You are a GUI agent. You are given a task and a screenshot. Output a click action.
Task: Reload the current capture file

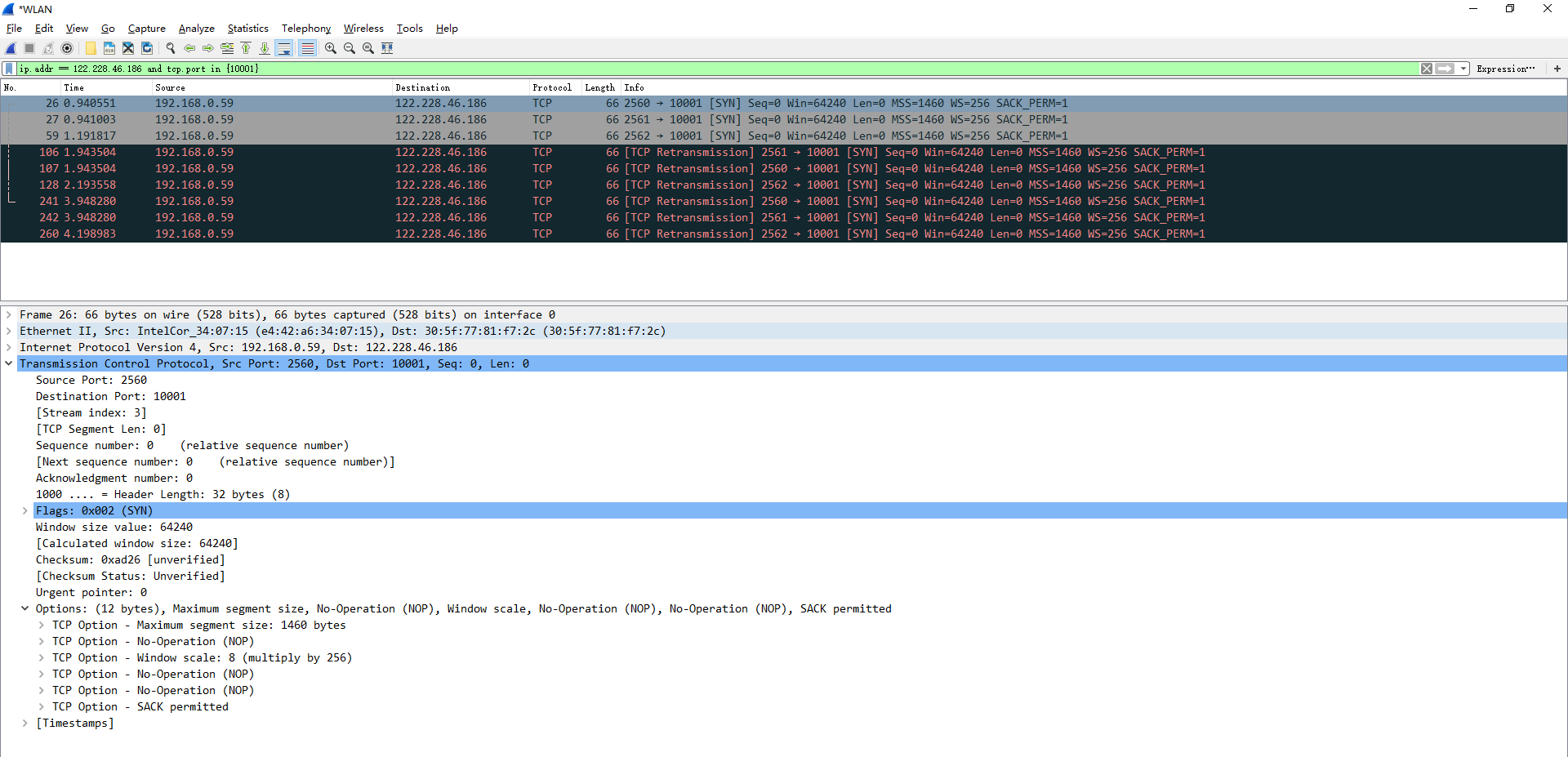[x=147, y=48]
